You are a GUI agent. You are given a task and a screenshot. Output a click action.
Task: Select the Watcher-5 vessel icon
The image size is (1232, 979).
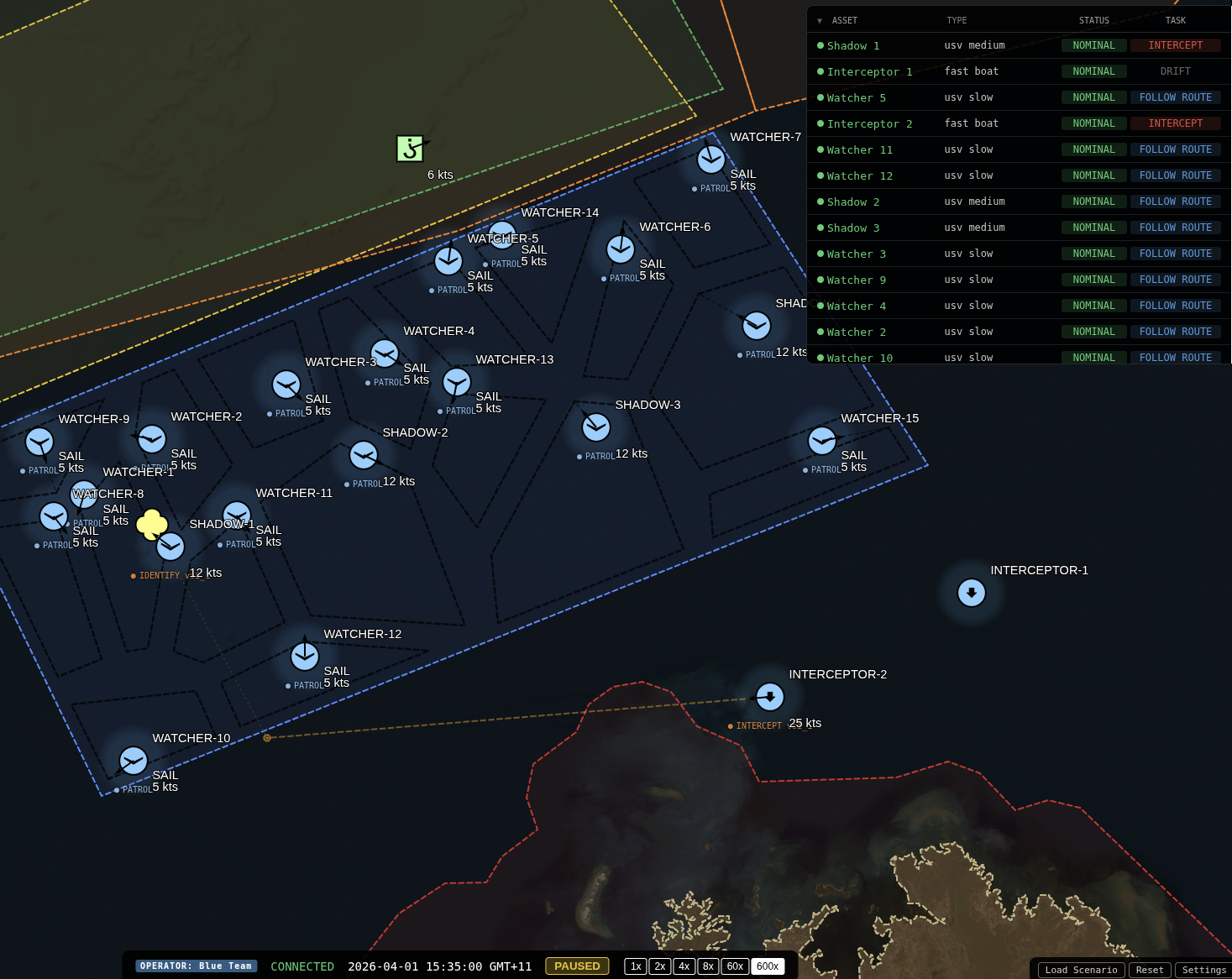pyautogui.click(x=448, y=261)
